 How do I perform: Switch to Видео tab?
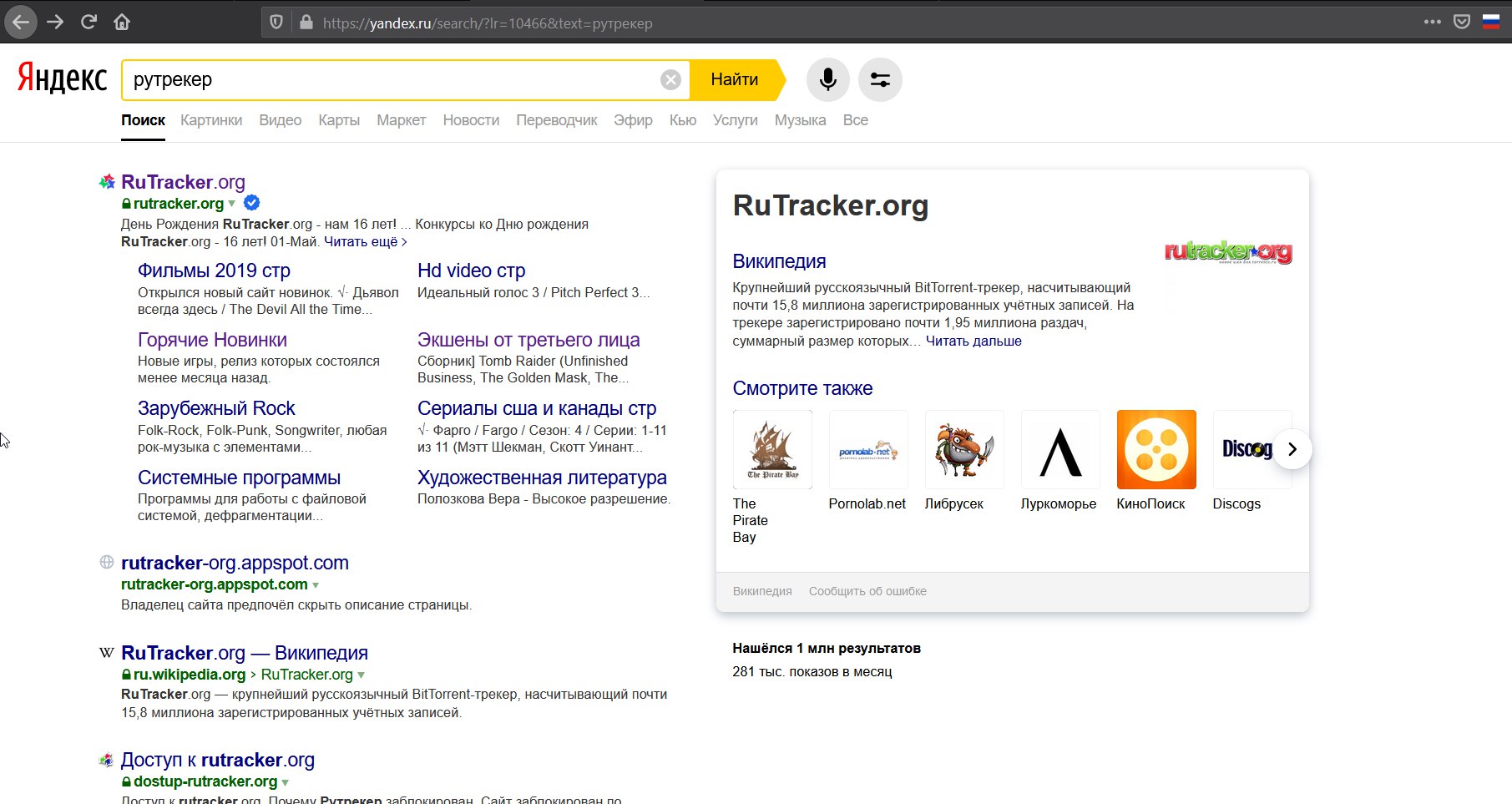click(281, 120)
